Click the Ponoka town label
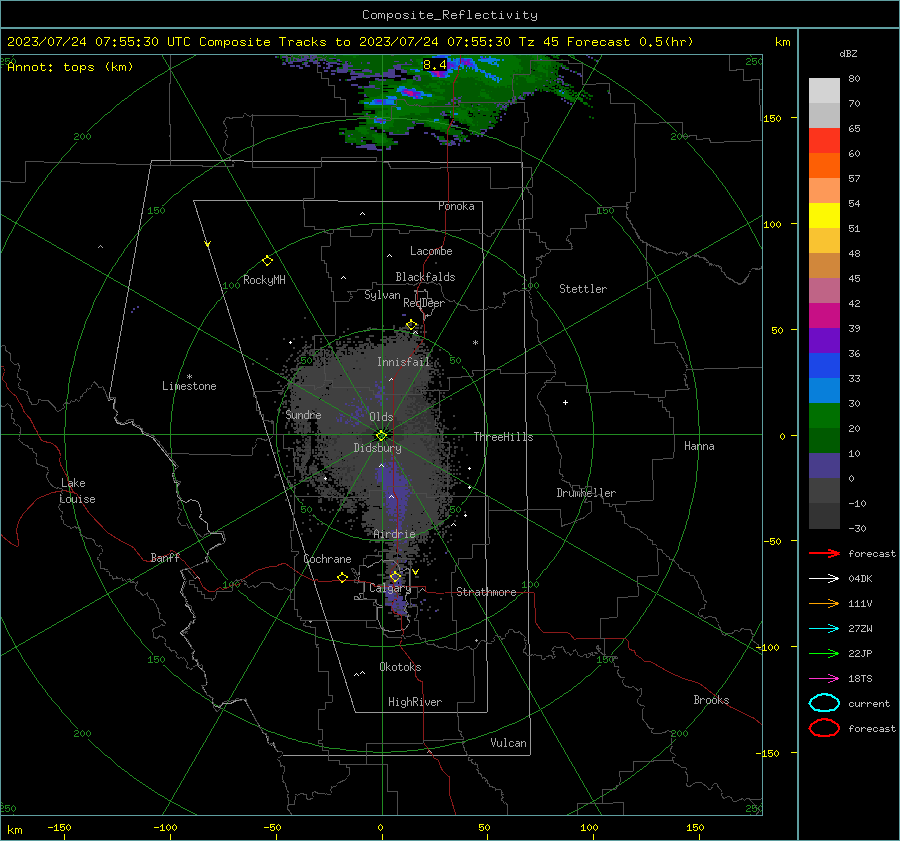 tap(456, 206)
